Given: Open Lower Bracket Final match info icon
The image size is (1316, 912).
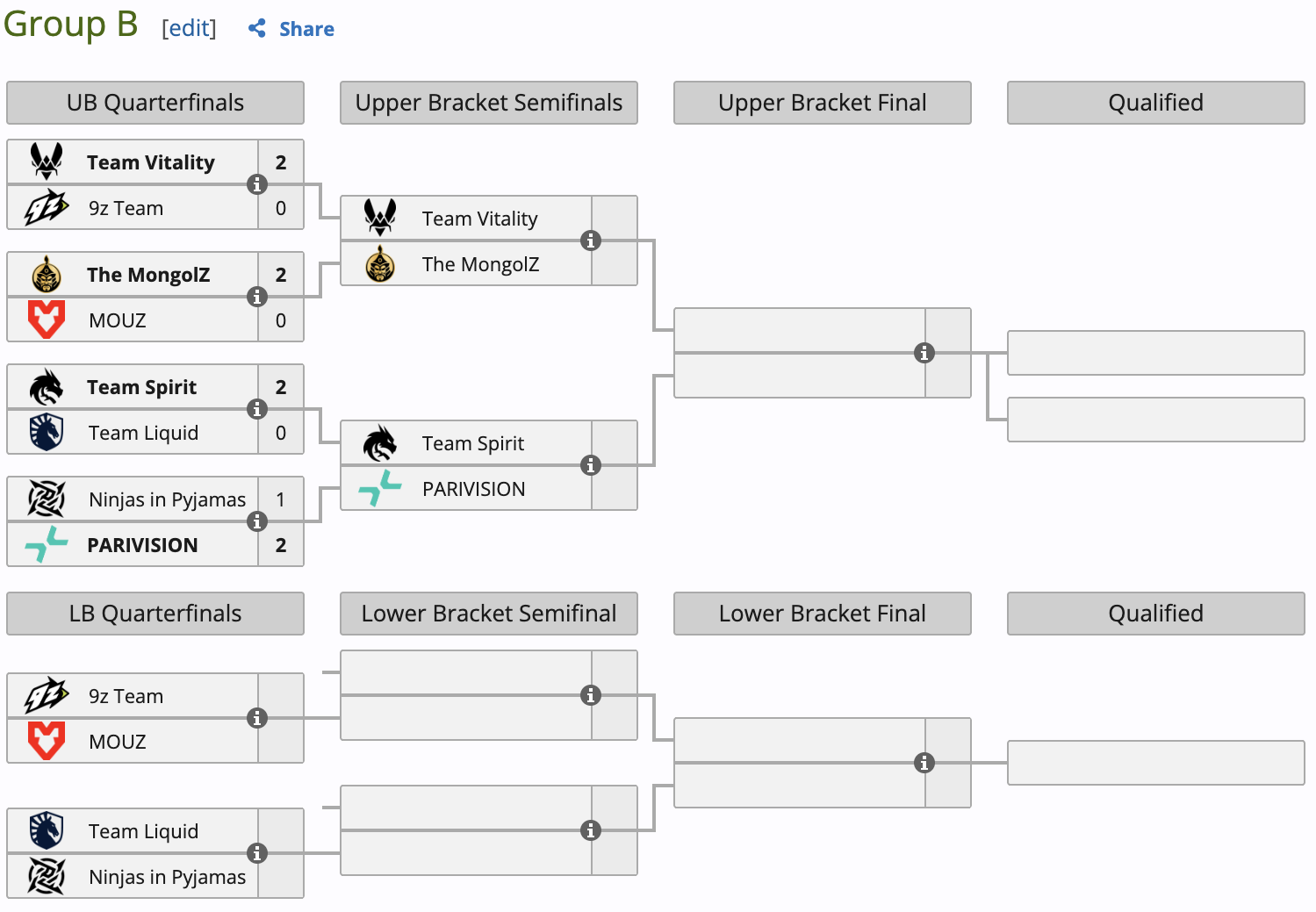Looking at the screenshot, I should (x=924, y=763).
